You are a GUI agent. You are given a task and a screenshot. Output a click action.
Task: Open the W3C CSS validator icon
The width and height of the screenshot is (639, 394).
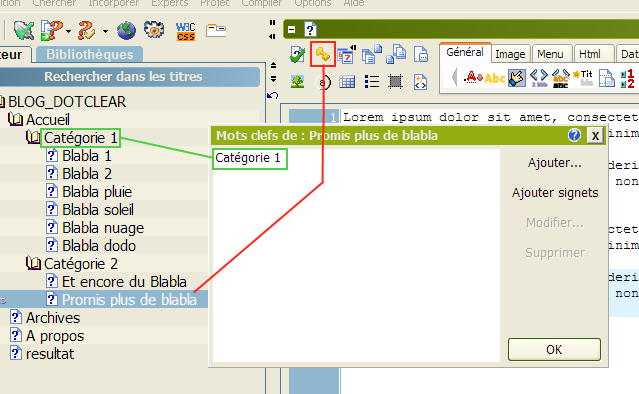click(x=185, y=31)
